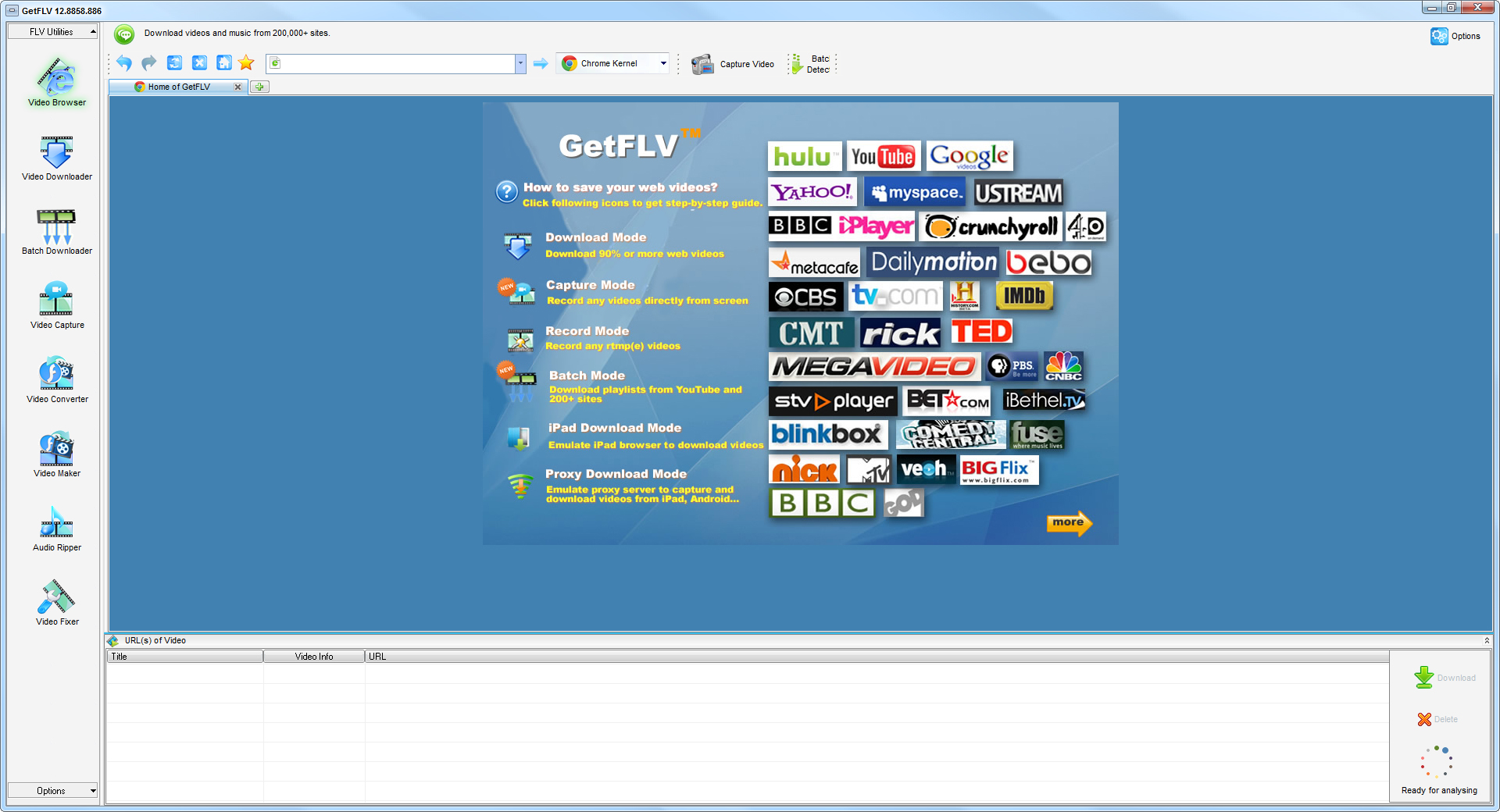Viewport: 1500px width, 812px height.
Task: Click the blinkbox site logo
Action: point(828,434)
